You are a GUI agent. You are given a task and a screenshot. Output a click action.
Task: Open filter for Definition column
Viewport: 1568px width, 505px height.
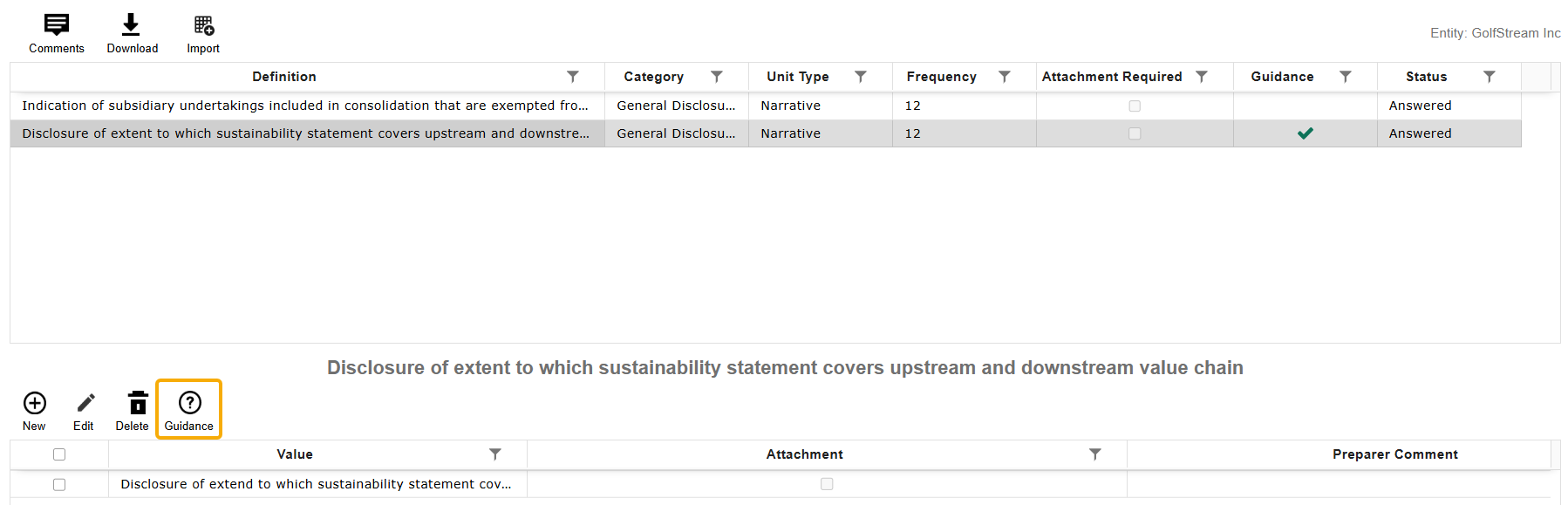pyautogui.click(x=573, y=77)
